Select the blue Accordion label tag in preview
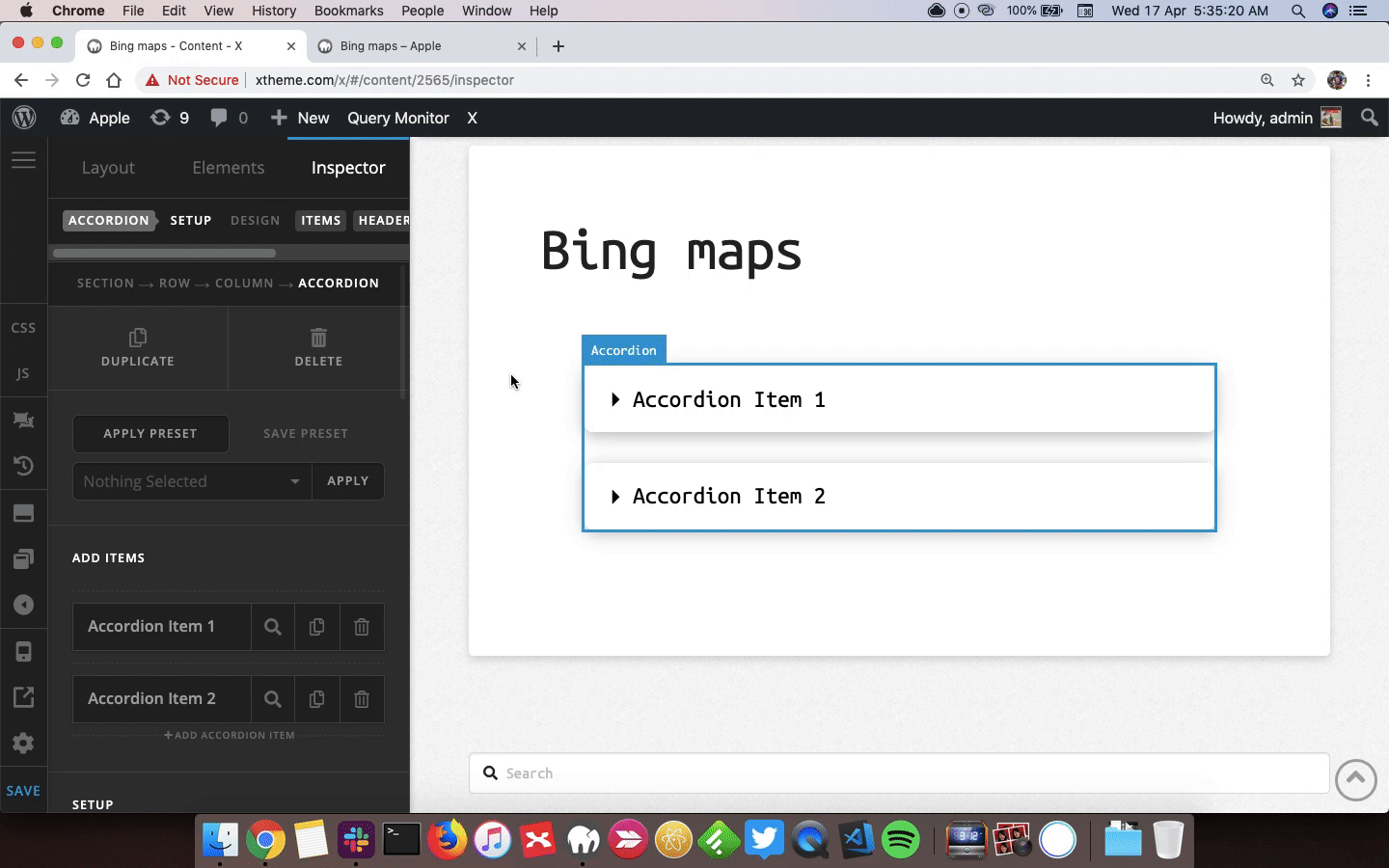This screenshot has height=868, width=1389. tap(623, 350)
